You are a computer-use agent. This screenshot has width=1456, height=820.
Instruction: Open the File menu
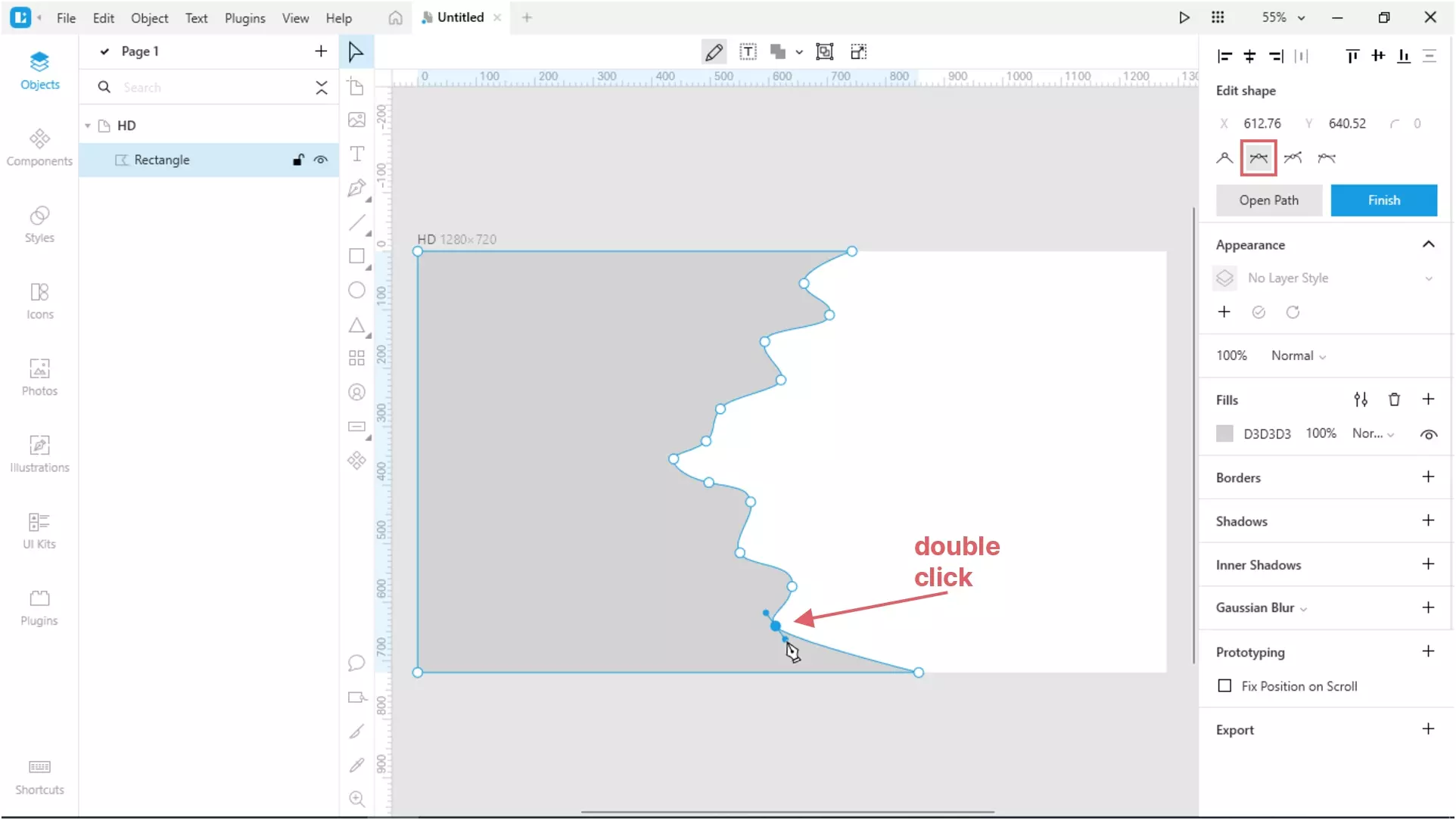click(x=66, y=18)
